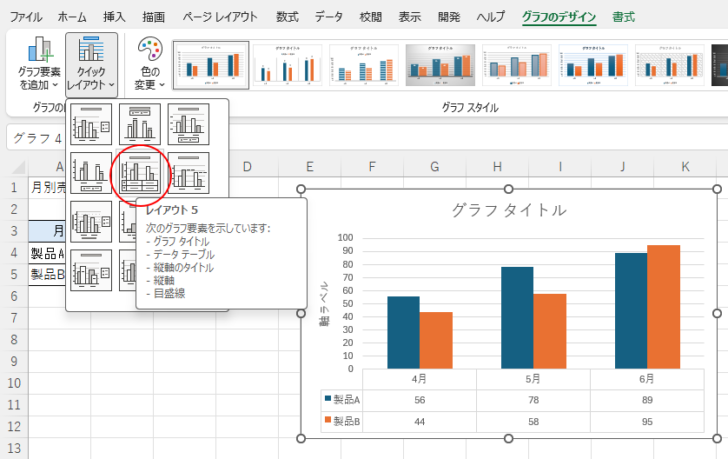Click the 製品A blue bar for 4月
This screenshot has height=459, width=728.
403,332
